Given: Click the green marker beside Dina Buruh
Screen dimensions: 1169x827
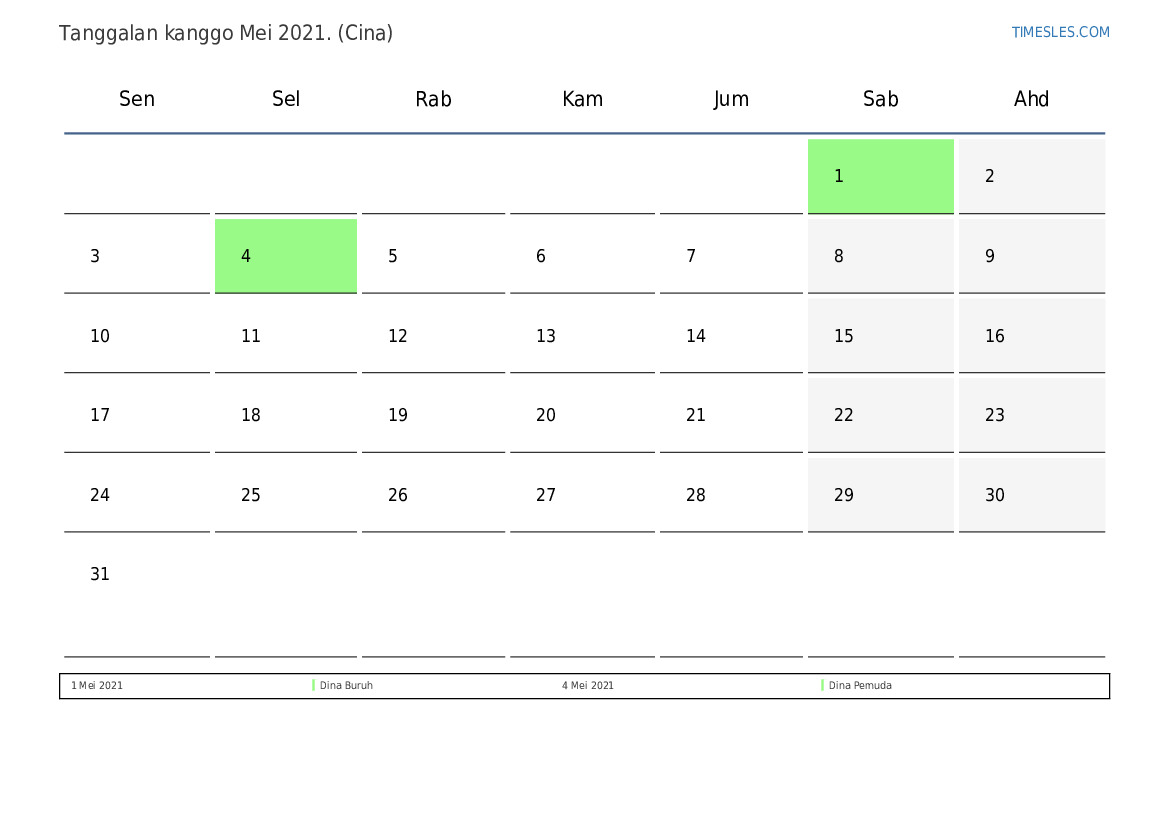Looking at the screenshot, I should (x=313, y=686).
